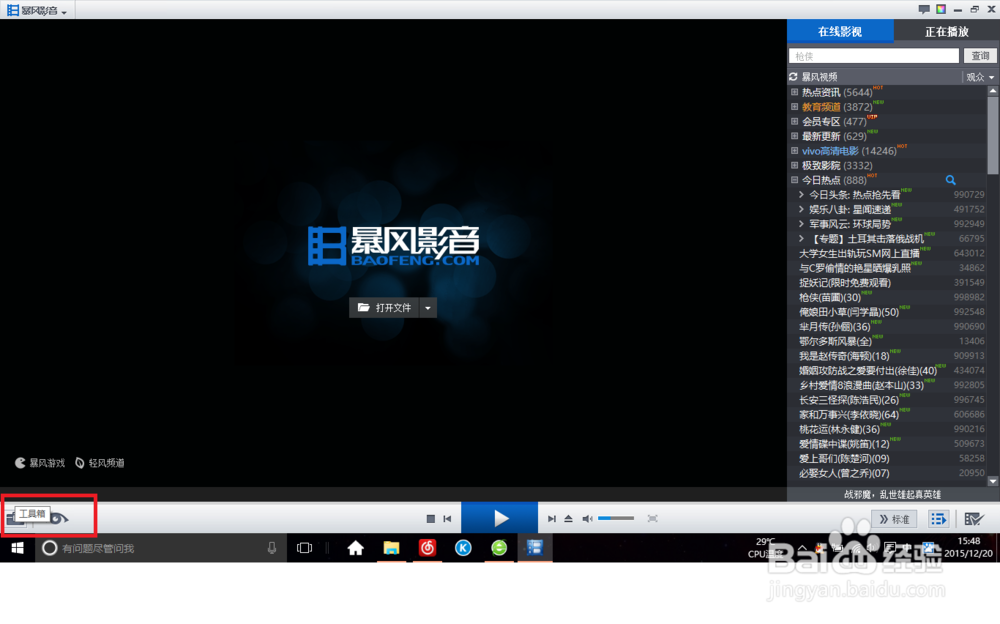Expand the 最新更新 category
The width and height of the screenshot is (1000, 624).
click(795, 136)
